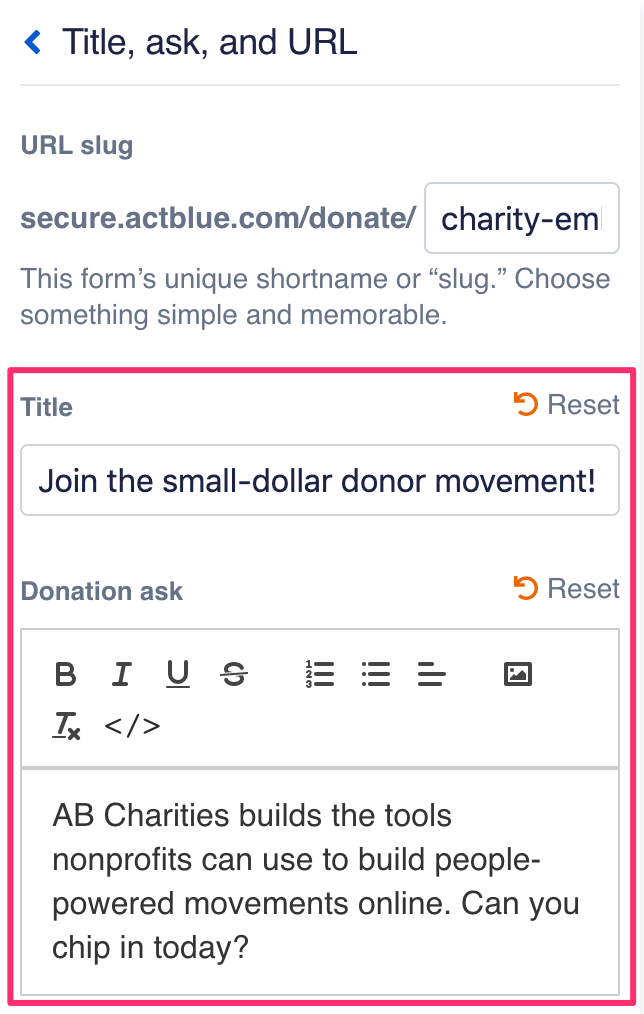Switch to HTML code view
The height and width of the screenshot is (1014, 644).
tap(132, 725)
